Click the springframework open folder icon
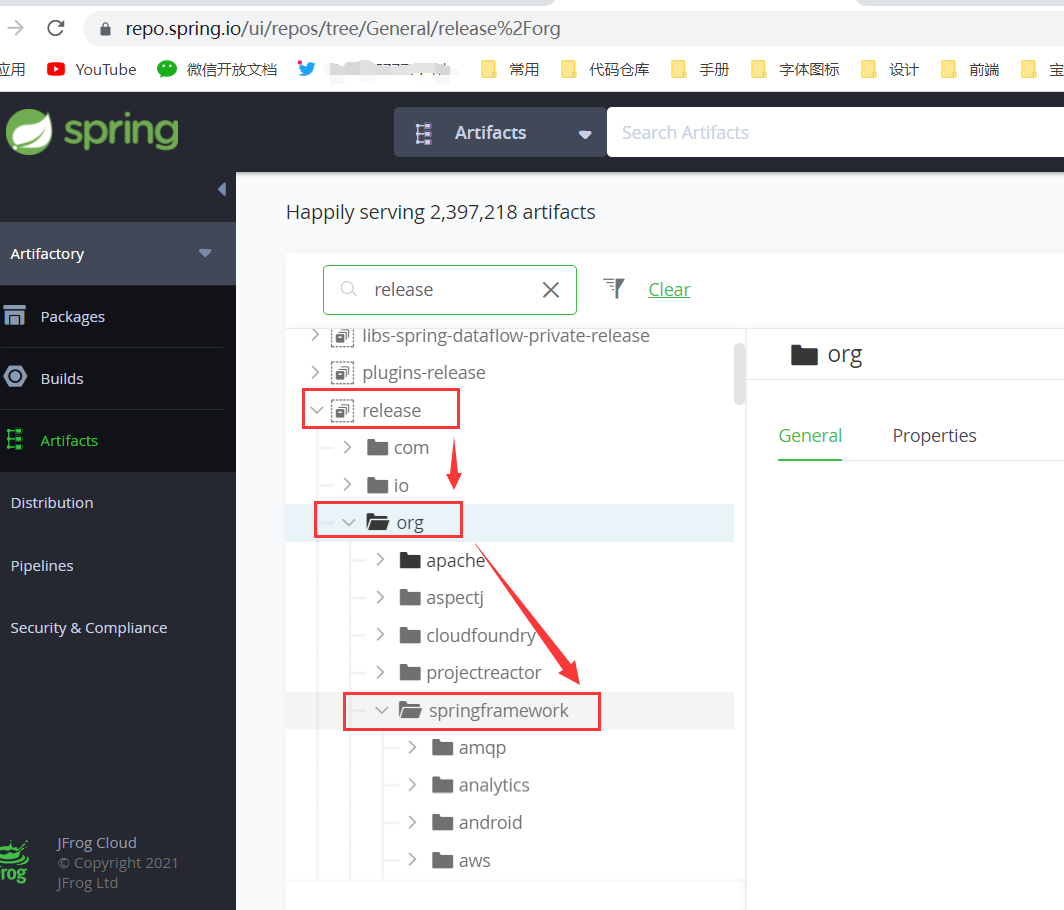The width and height of the screenshot is (1064, 910). (410, 710)
